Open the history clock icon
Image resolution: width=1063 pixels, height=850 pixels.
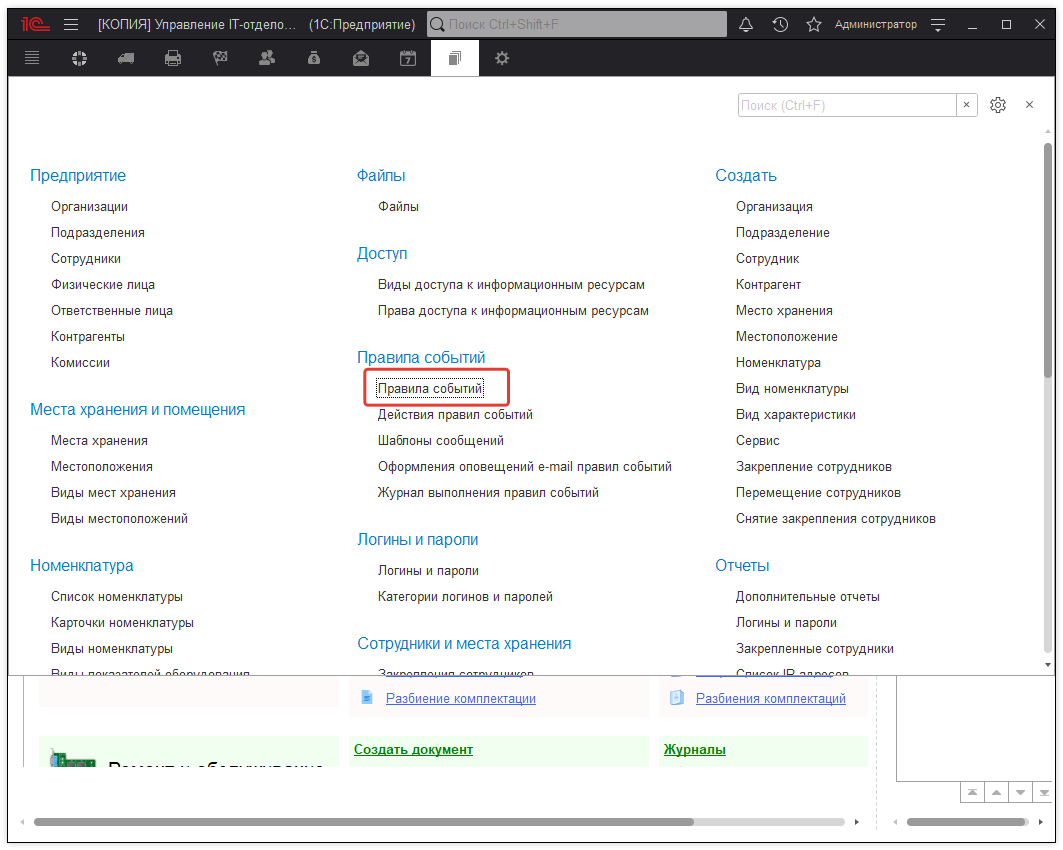(780, 24)
